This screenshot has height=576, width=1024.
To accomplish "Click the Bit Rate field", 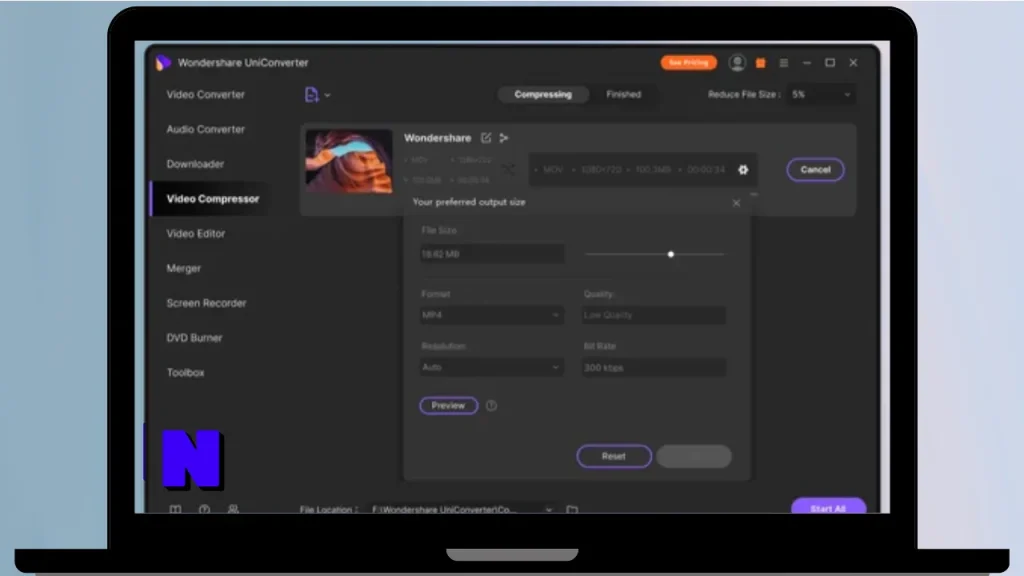I will click(654, 368).
